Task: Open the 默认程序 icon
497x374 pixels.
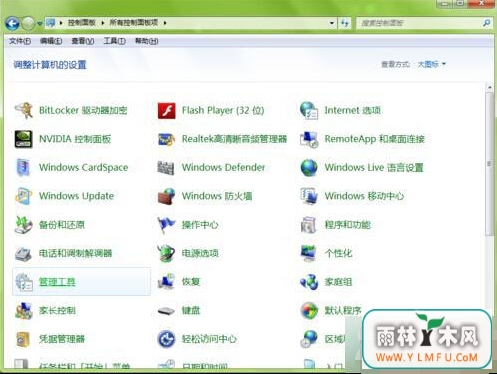Action: (309, 311)
